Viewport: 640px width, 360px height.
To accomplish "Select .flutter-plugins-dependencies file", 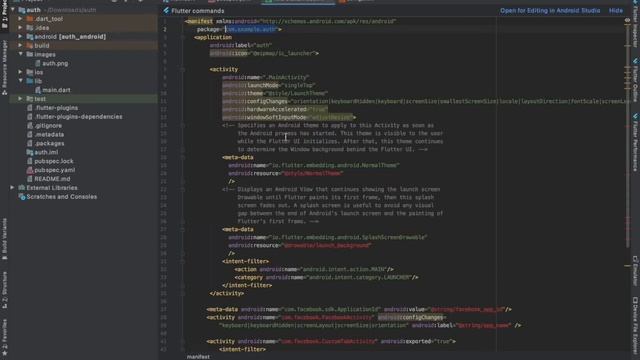I will click(78, 117).
